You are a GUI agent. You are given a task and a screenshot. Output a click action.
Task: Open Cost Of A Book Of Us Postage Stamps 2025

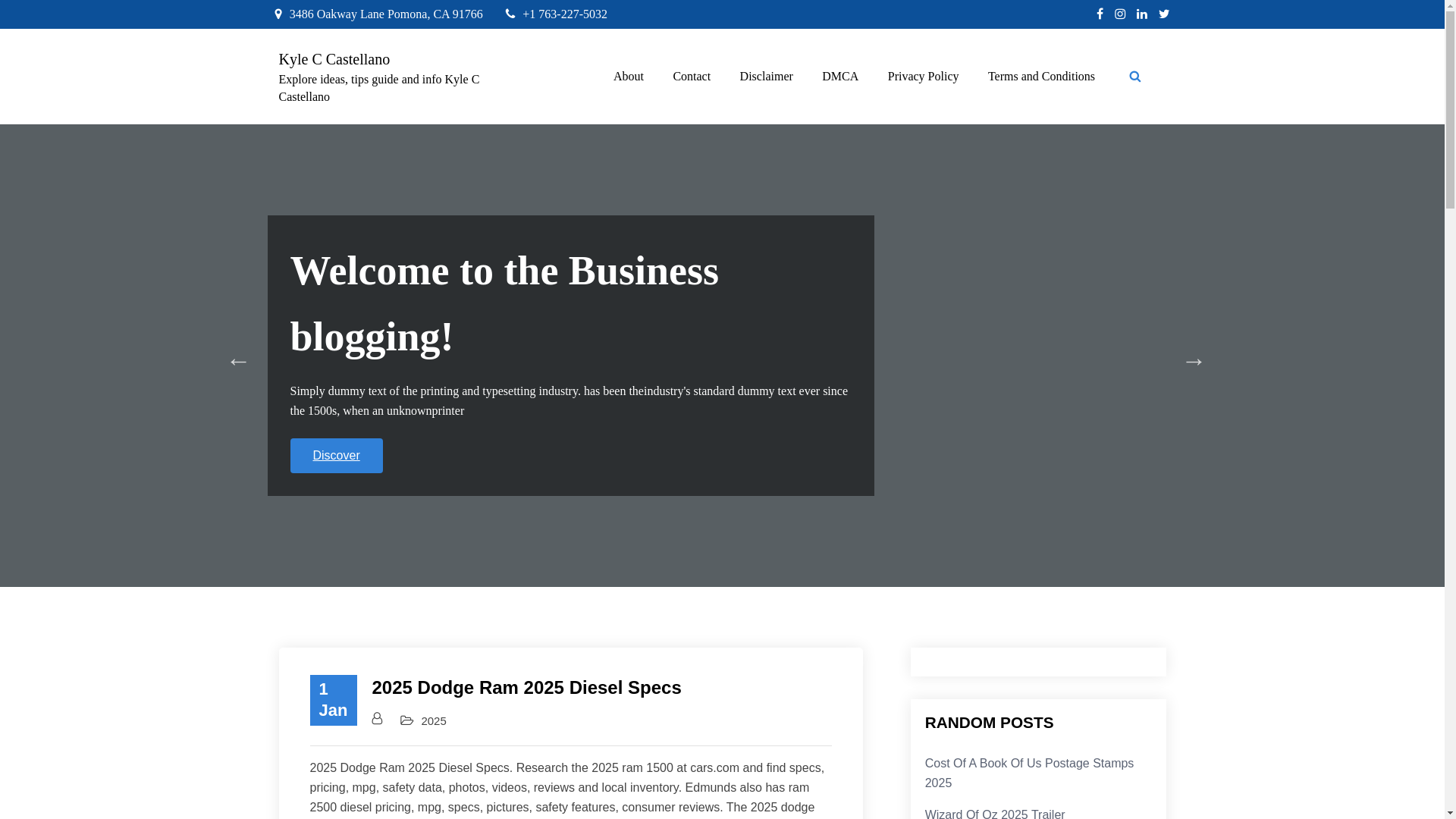[1029, 773]
